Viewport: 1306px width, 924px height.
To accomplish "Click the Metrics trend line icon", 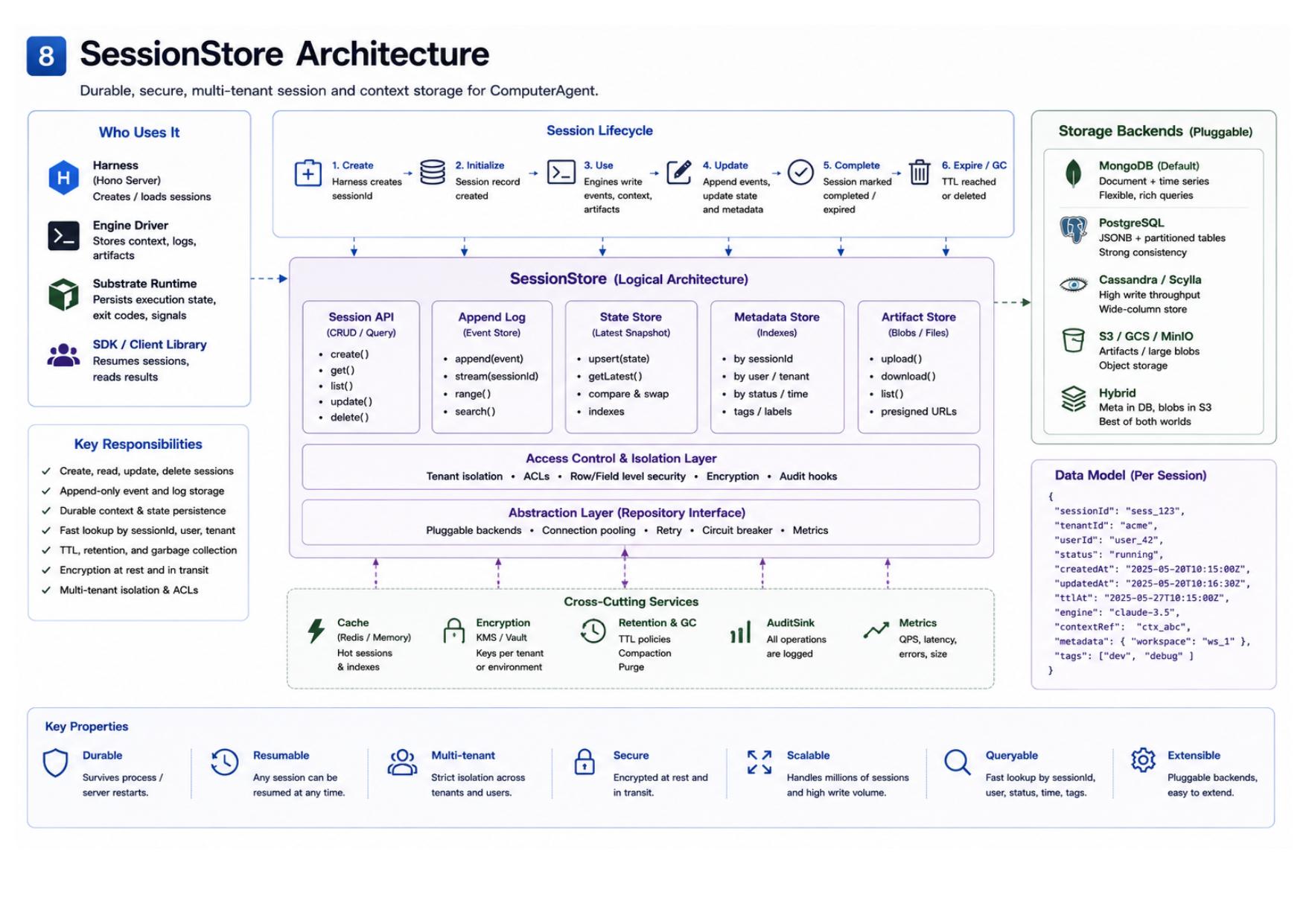I will 876,630.
